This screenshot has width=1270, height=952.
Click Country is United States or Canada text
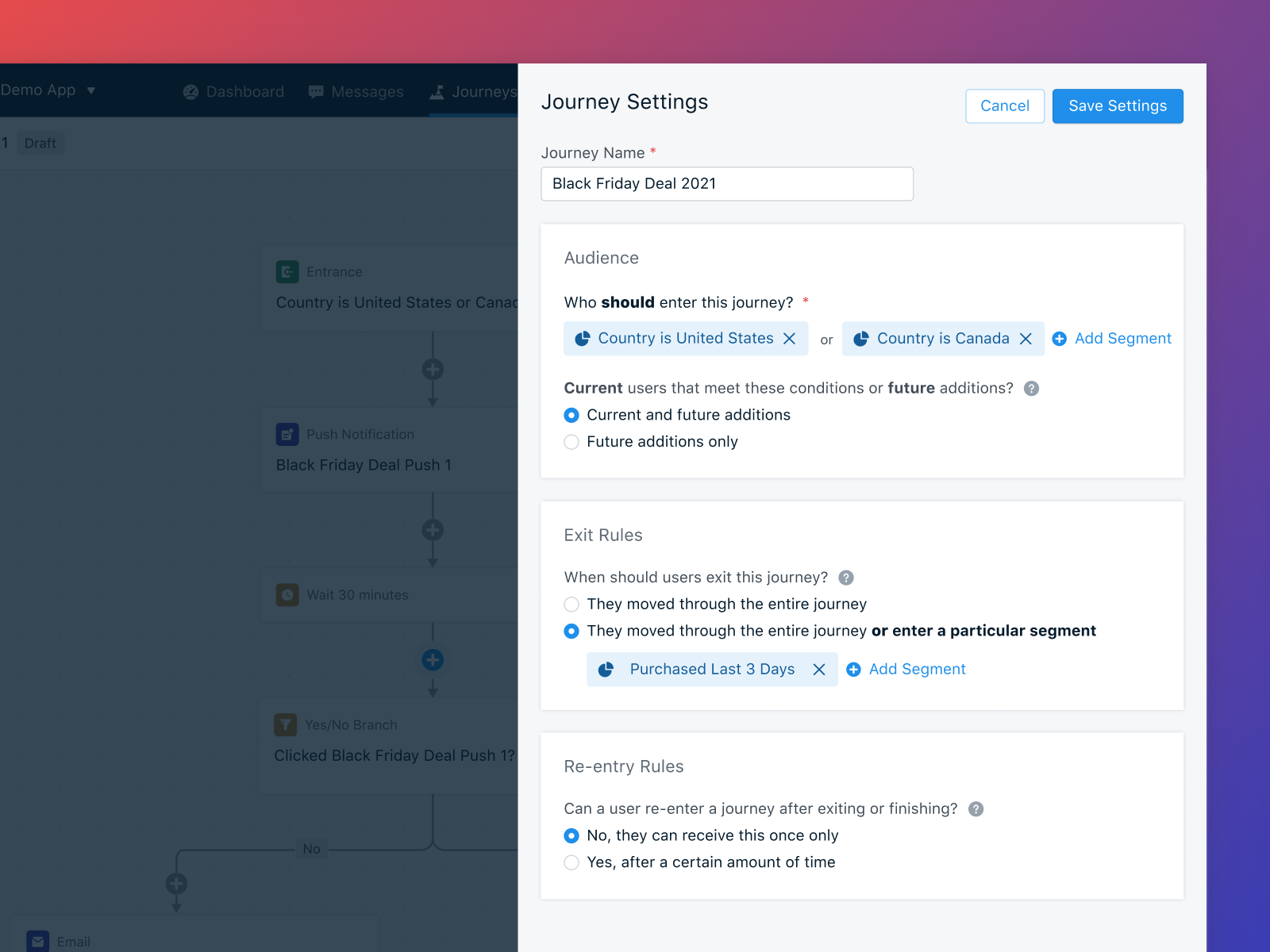pos(397,303)
